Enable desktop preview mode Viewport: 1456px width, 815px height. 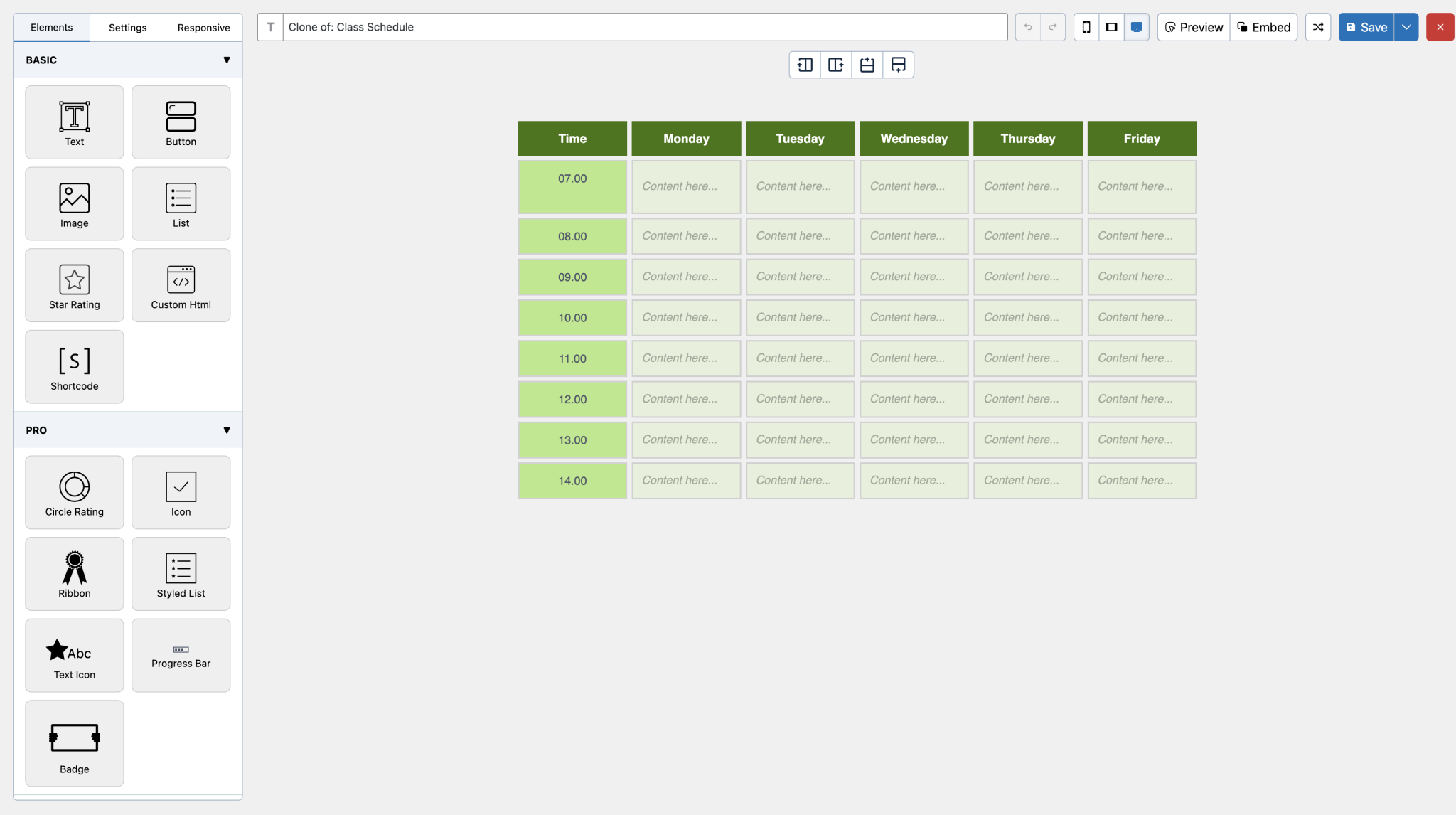coord(1136,27)
